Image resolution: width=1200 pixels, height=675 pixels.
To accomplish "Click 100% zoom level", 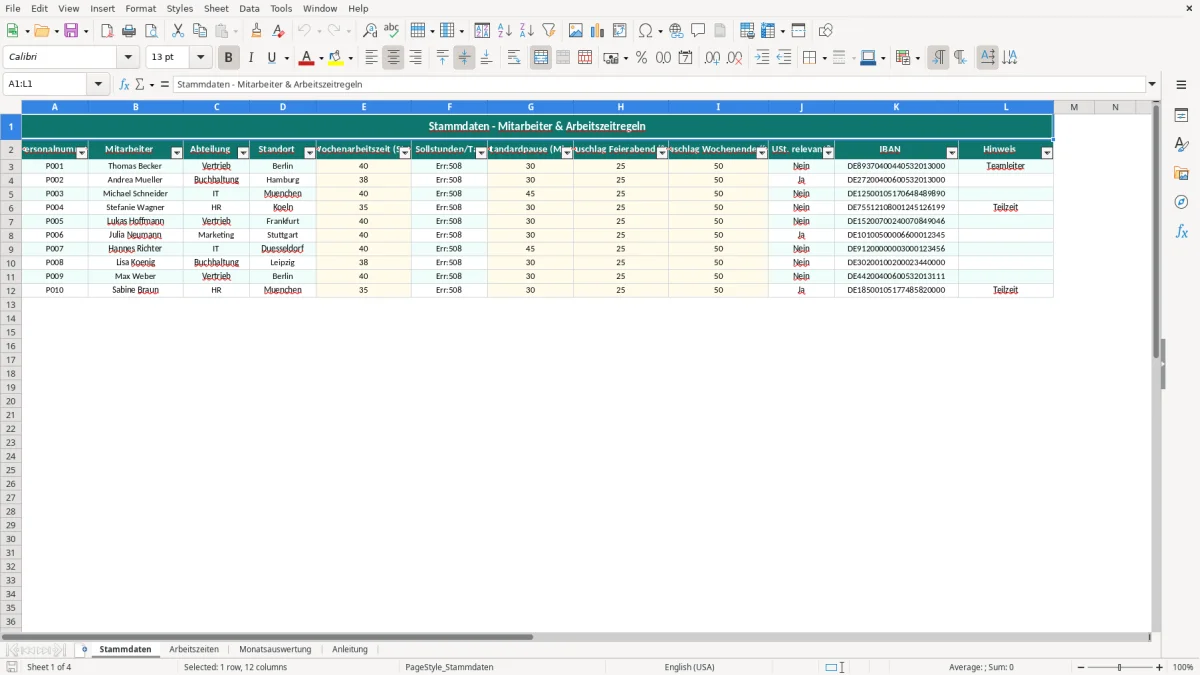I will [1183, 667].
